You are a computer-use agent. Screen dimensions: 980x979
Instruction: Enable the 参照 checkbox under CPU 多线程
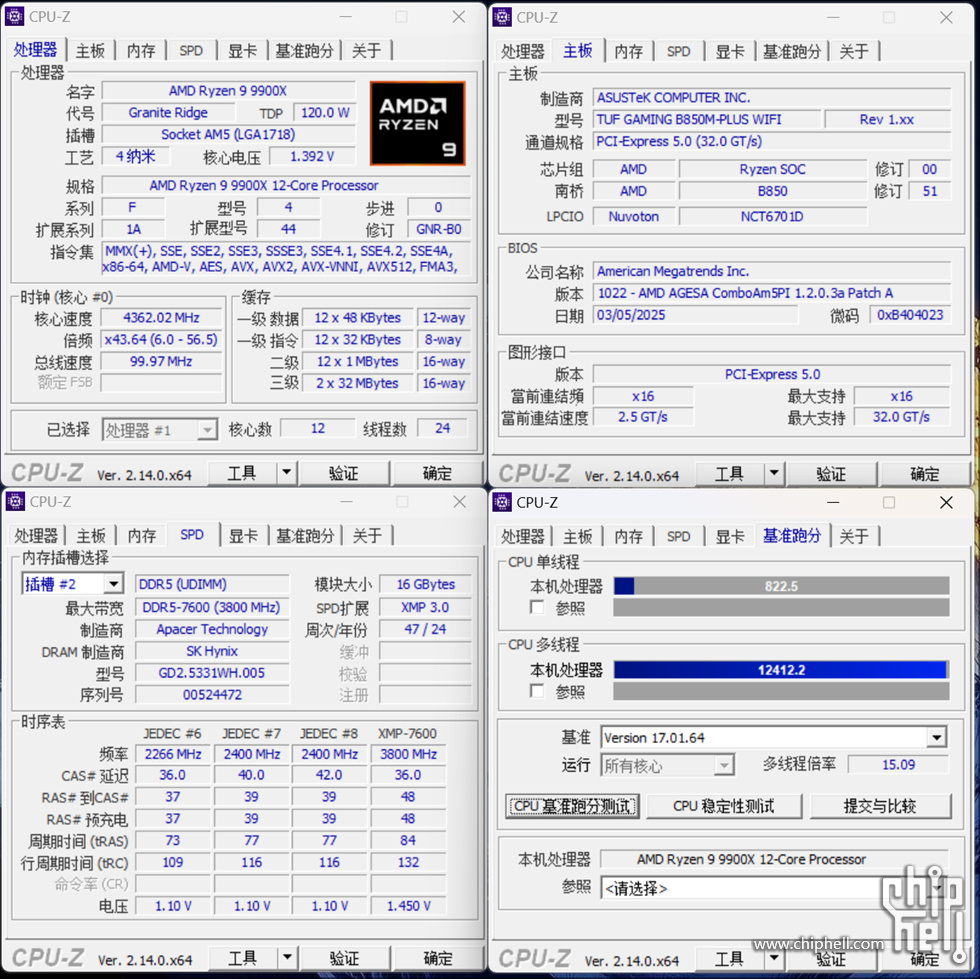537,691
